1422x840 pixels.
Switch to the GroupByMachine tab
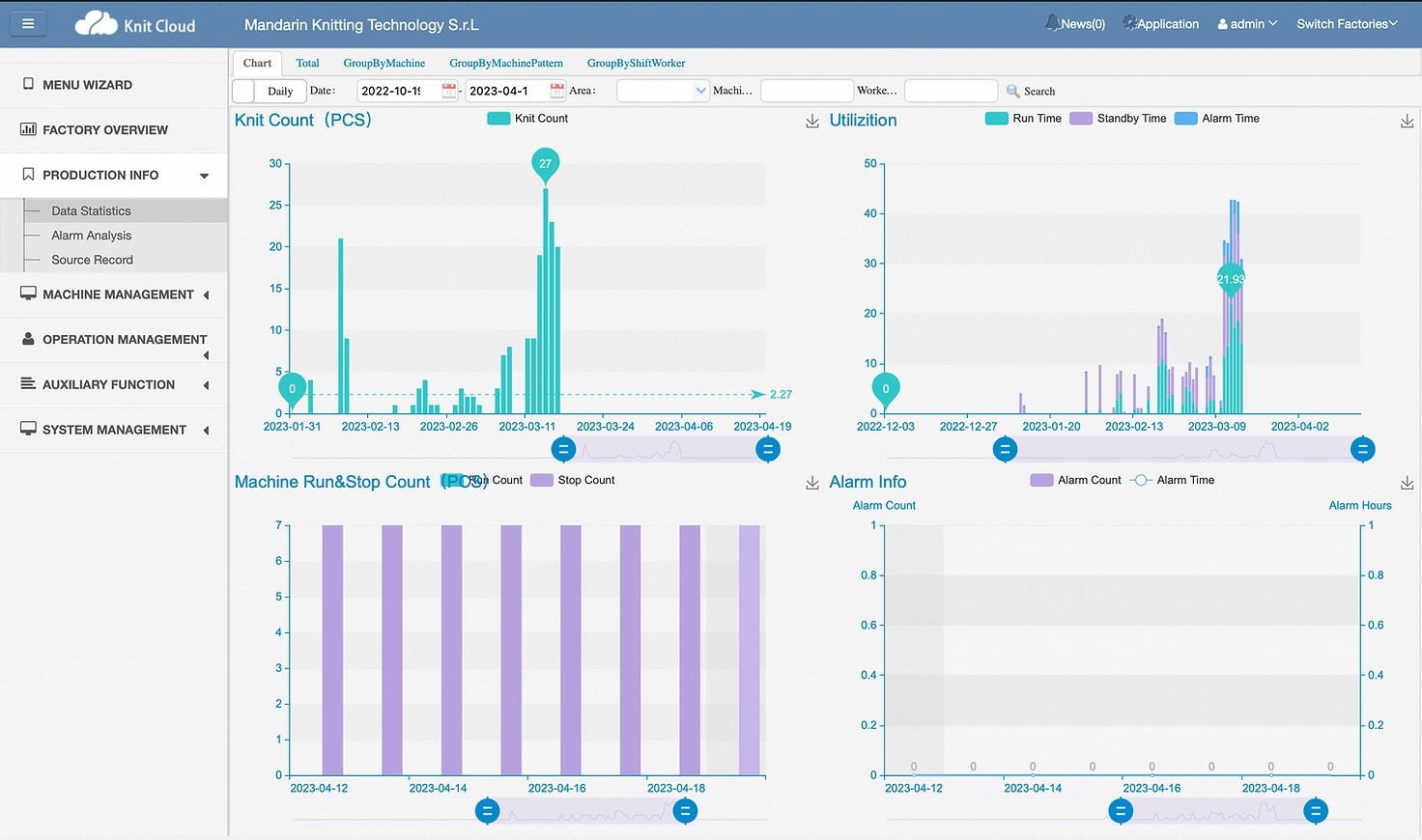point(384,64)
